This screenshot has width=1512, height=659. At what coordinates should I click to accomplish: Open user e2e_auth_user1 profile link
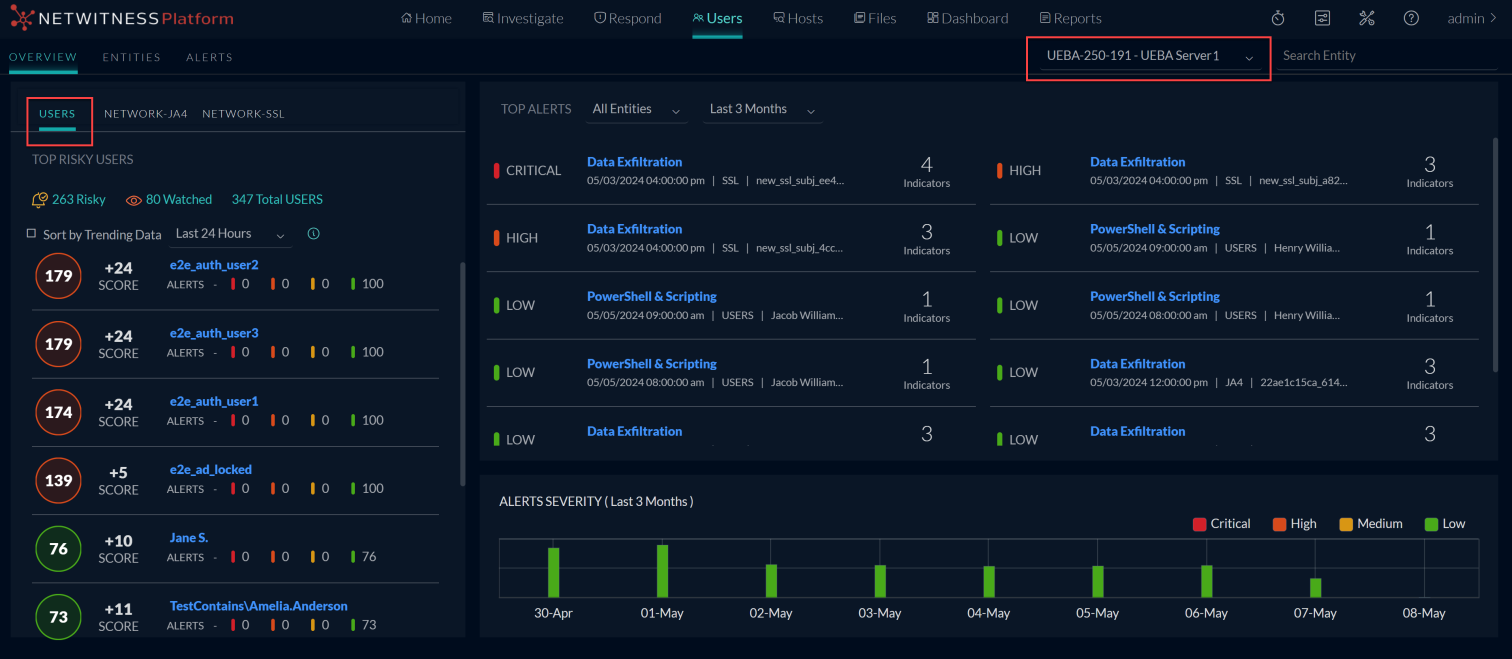pos(214,401)
